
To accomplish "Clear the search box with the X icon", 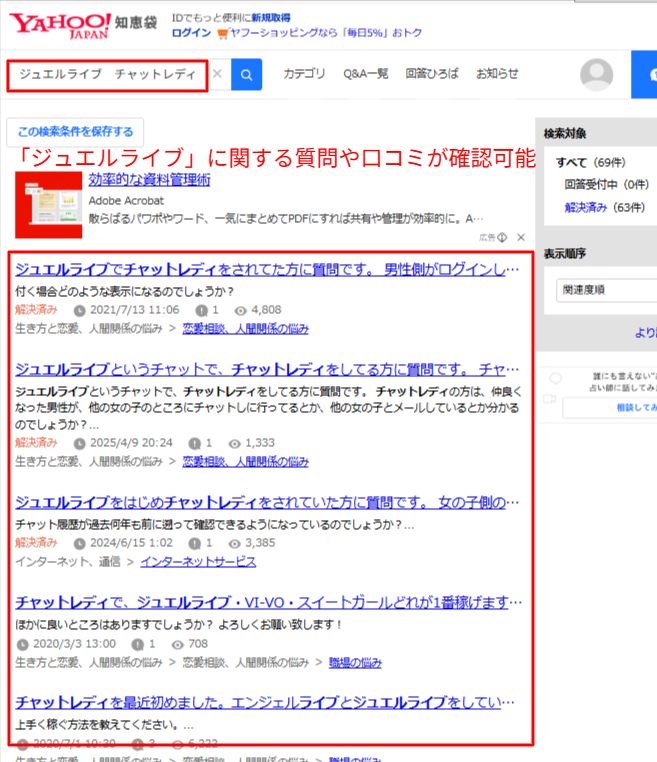I will point(217,74).
